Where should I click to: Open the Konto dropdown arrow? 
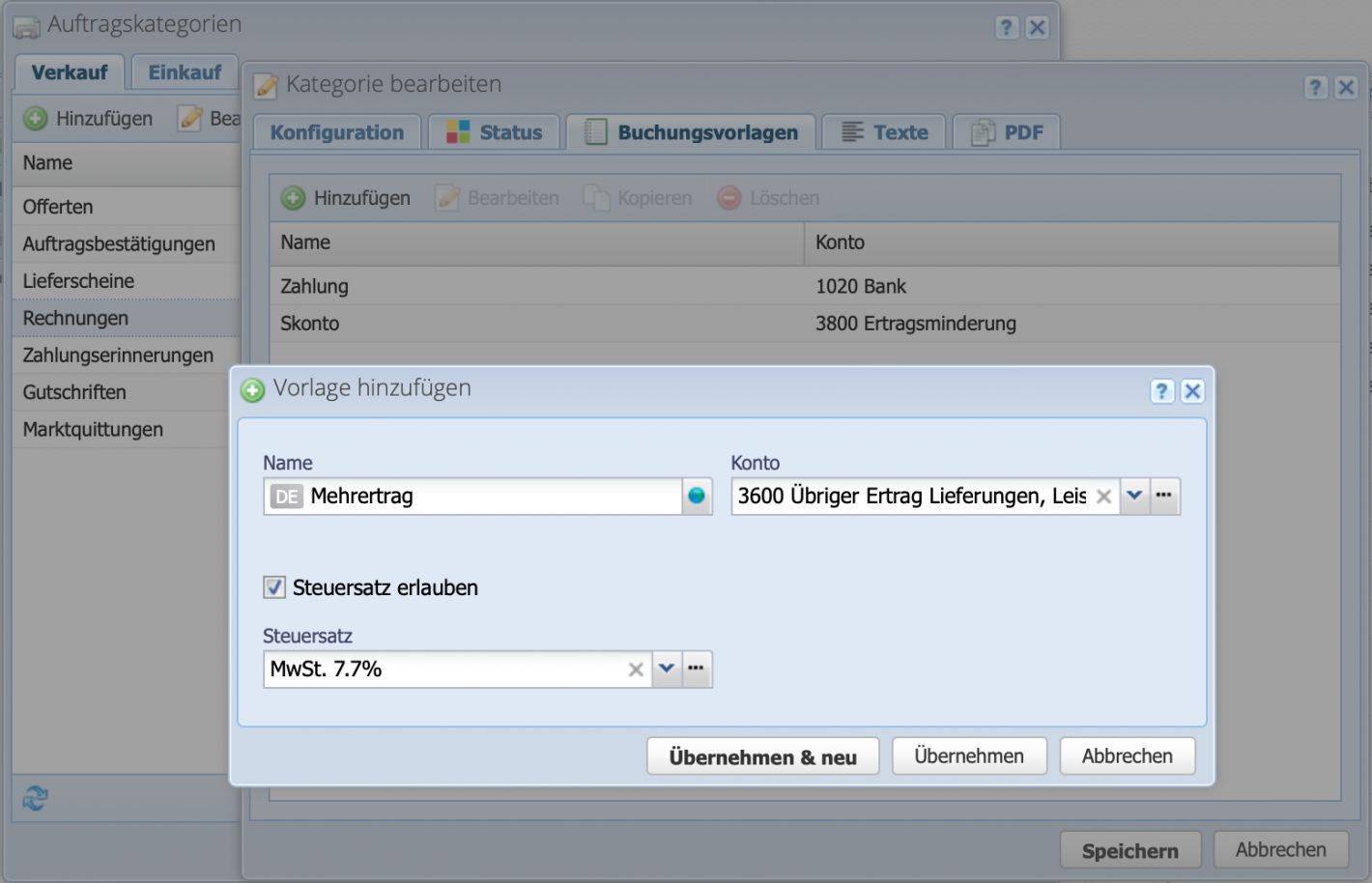click(x=1135, y=496)
